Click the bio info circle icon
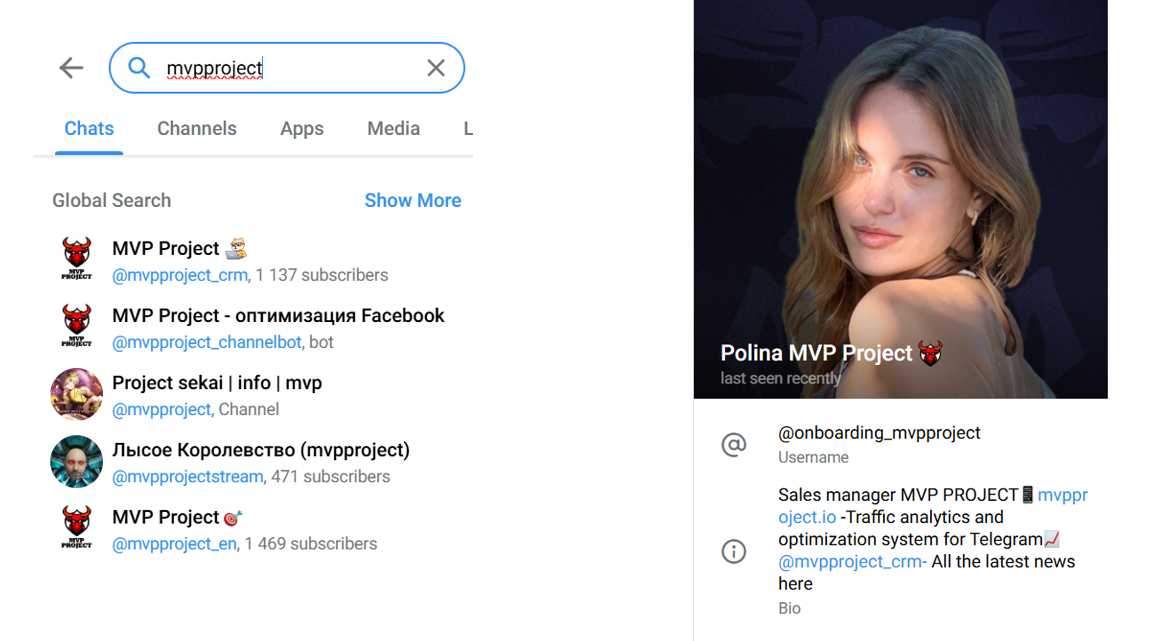 [734, 551]
